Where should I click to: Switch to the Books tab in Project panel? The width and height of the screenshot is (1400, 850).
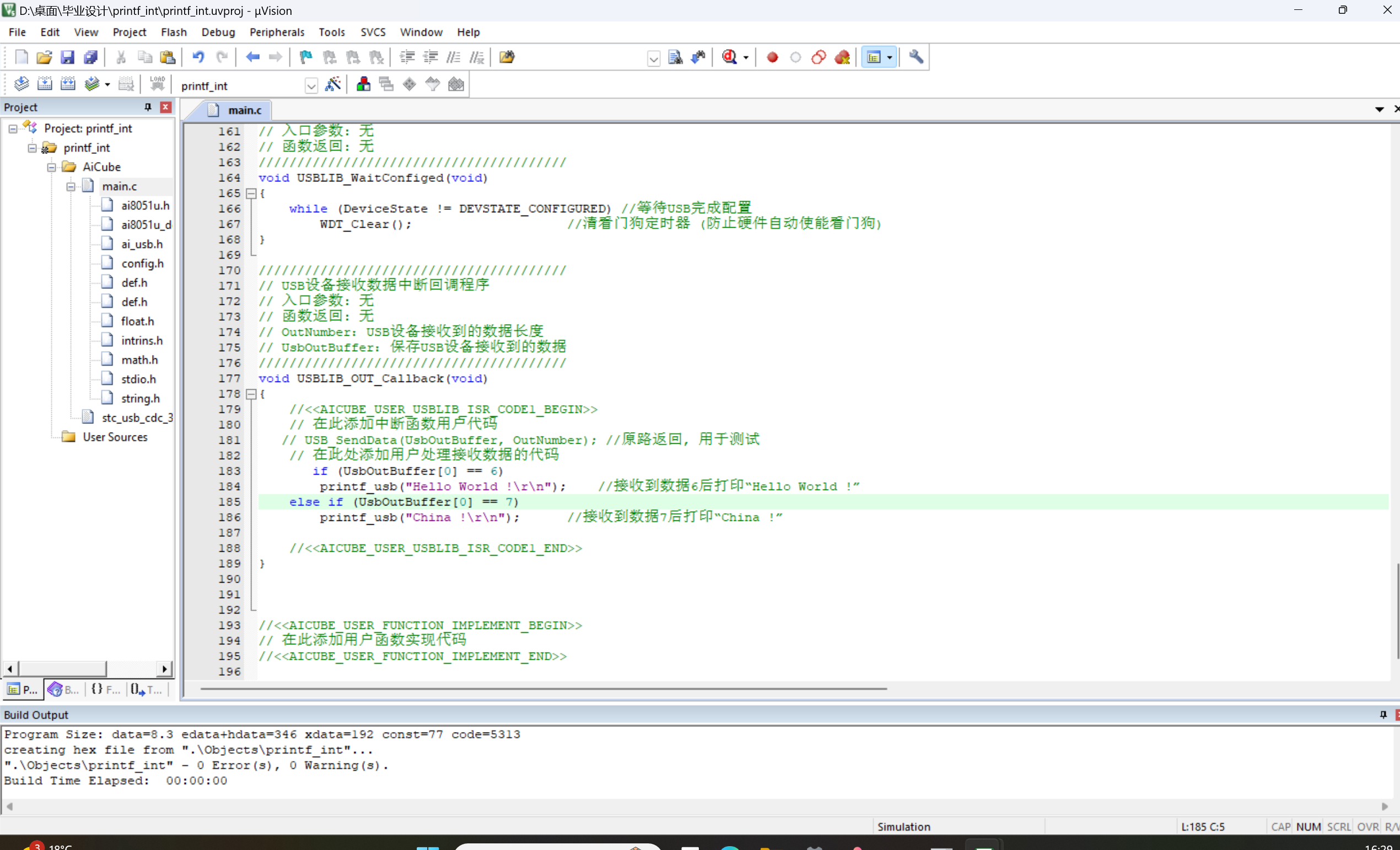click(63, 689)
